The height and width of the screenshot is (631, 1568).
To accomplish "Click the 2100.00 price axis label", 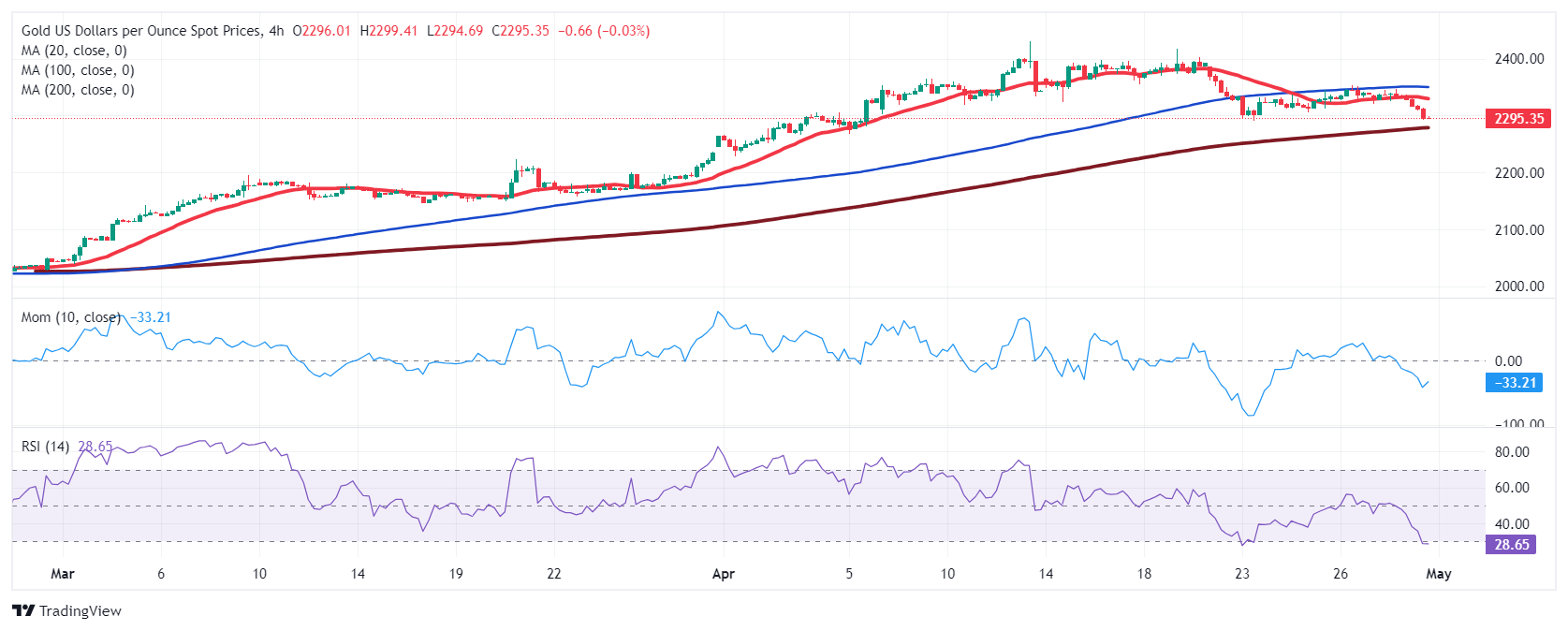I will 1518,230.
